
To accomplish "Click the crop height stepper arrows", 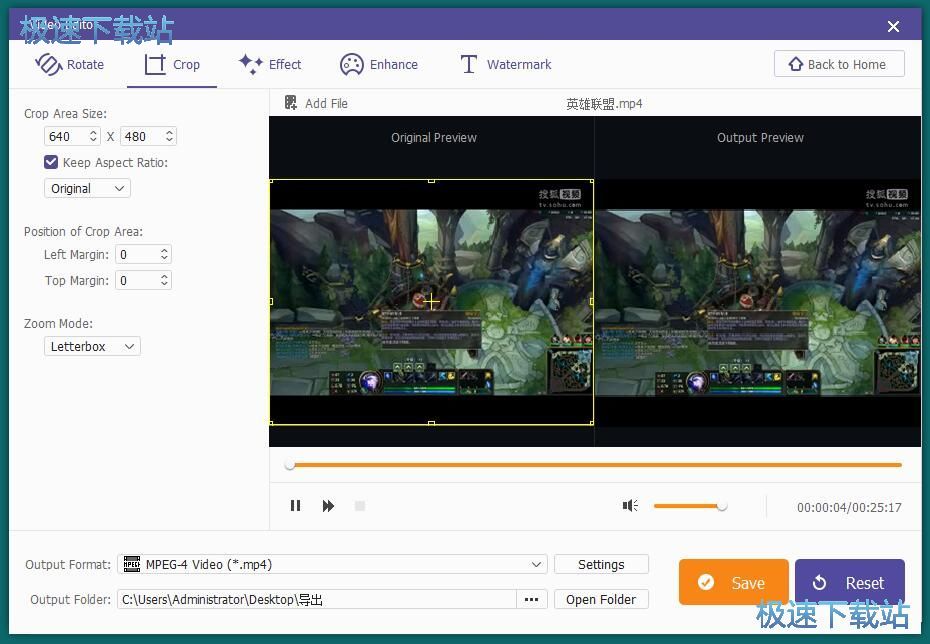I will pyautogui.click(x=170, y=136).
